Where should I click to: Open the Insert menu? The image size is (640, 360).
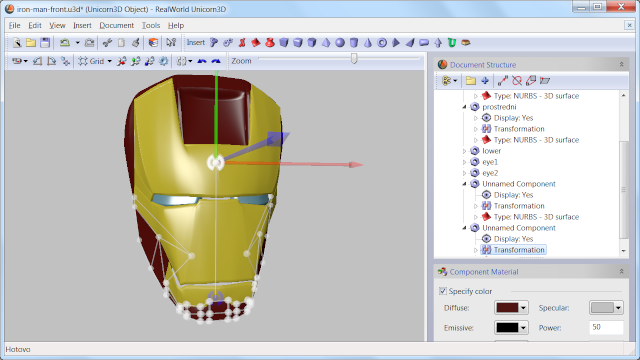tap(82, 25)
